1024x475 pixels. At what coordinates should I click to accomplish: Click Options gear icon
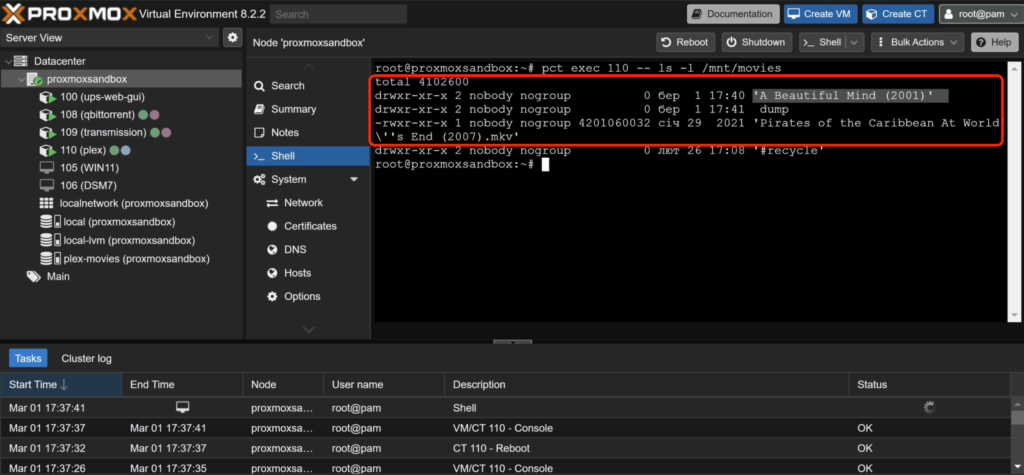[x=272, y=297]
